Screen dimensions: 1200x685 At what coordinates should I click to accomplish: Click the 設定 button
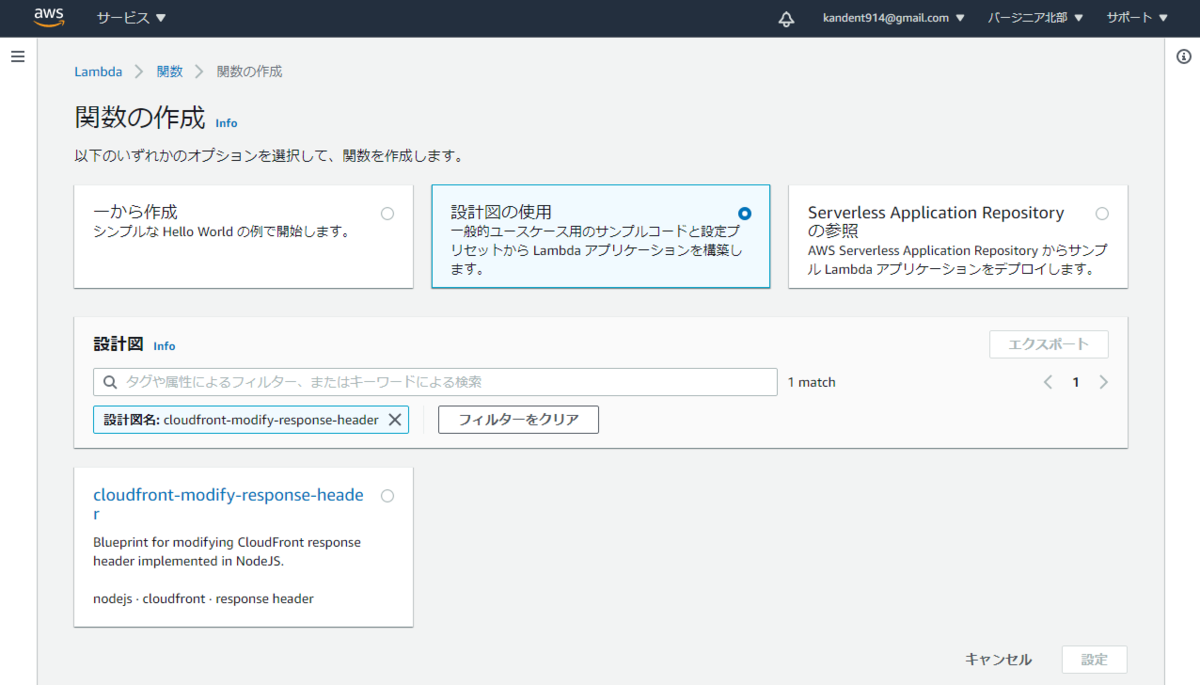tap(1094, 660)
